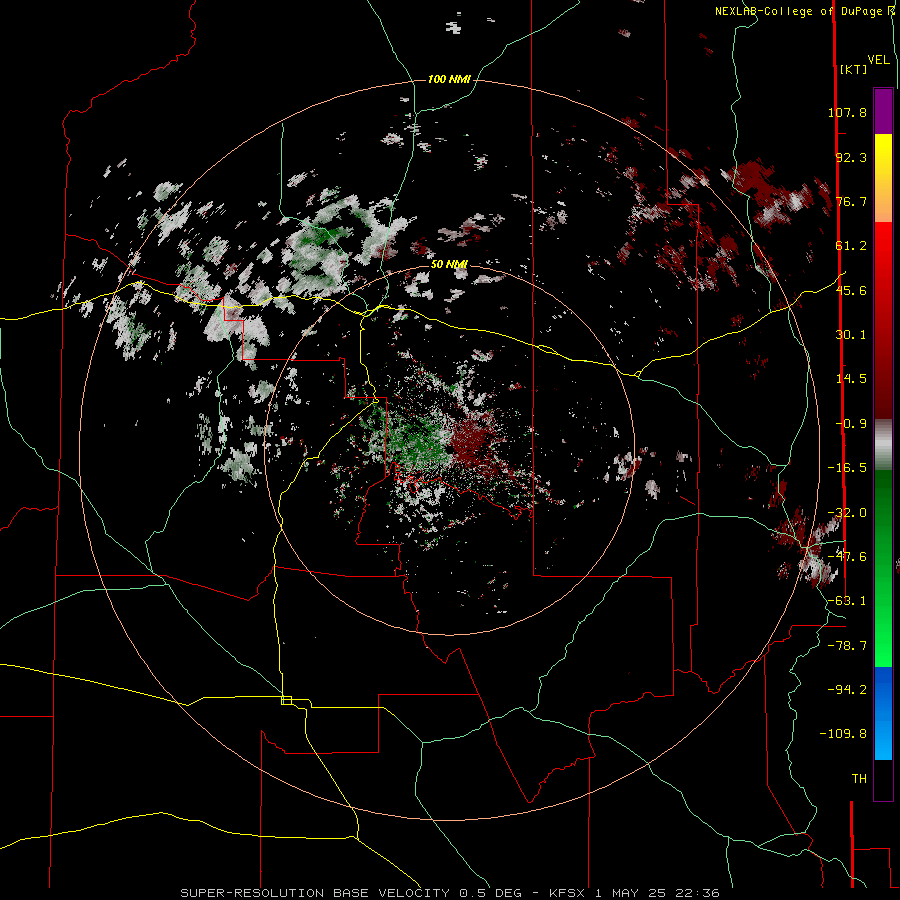
Task: Click the small yellow square highway marker
Action: (x=286, y=700)
